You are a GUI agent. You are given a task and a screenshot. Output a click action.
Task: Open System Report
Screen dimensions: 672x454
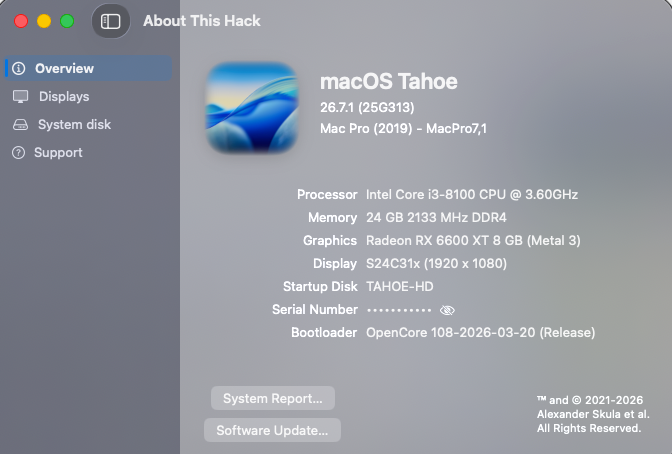pyautogui.click(x=273, y=398)
